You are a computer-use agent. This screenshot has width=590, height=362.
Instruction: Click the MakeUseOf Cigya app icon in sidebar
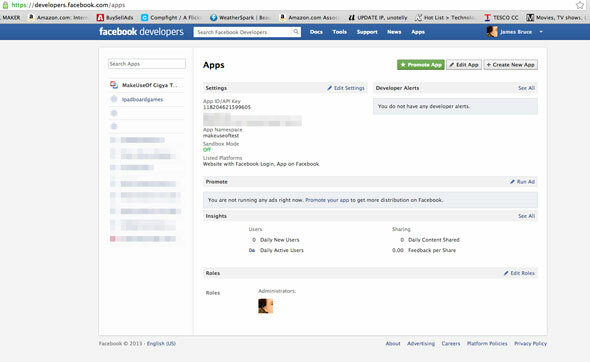[x=114, y=85]
